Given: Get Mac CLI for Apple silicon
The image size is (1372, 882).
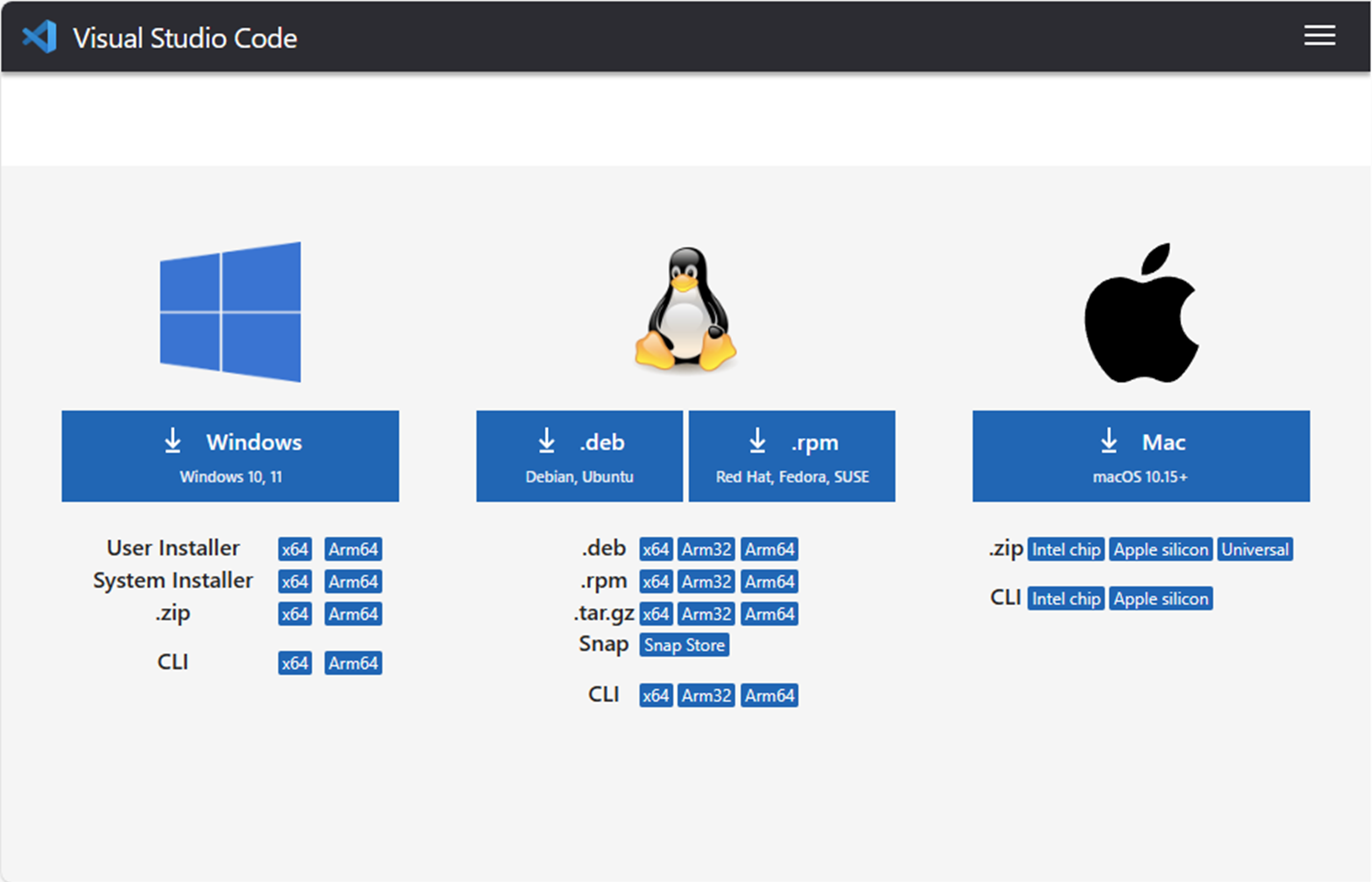Looking at the screenshot, I should (1161, 598).
